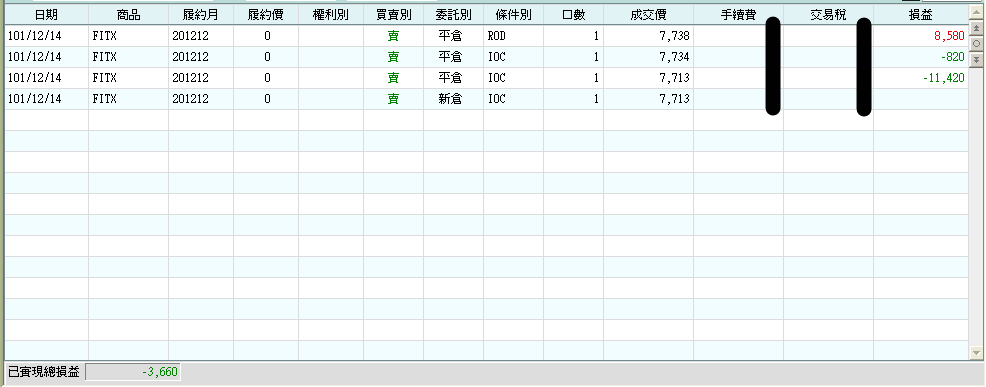
Task: Click the lot count 1 in the ROD row
Action: coord(595,36)
